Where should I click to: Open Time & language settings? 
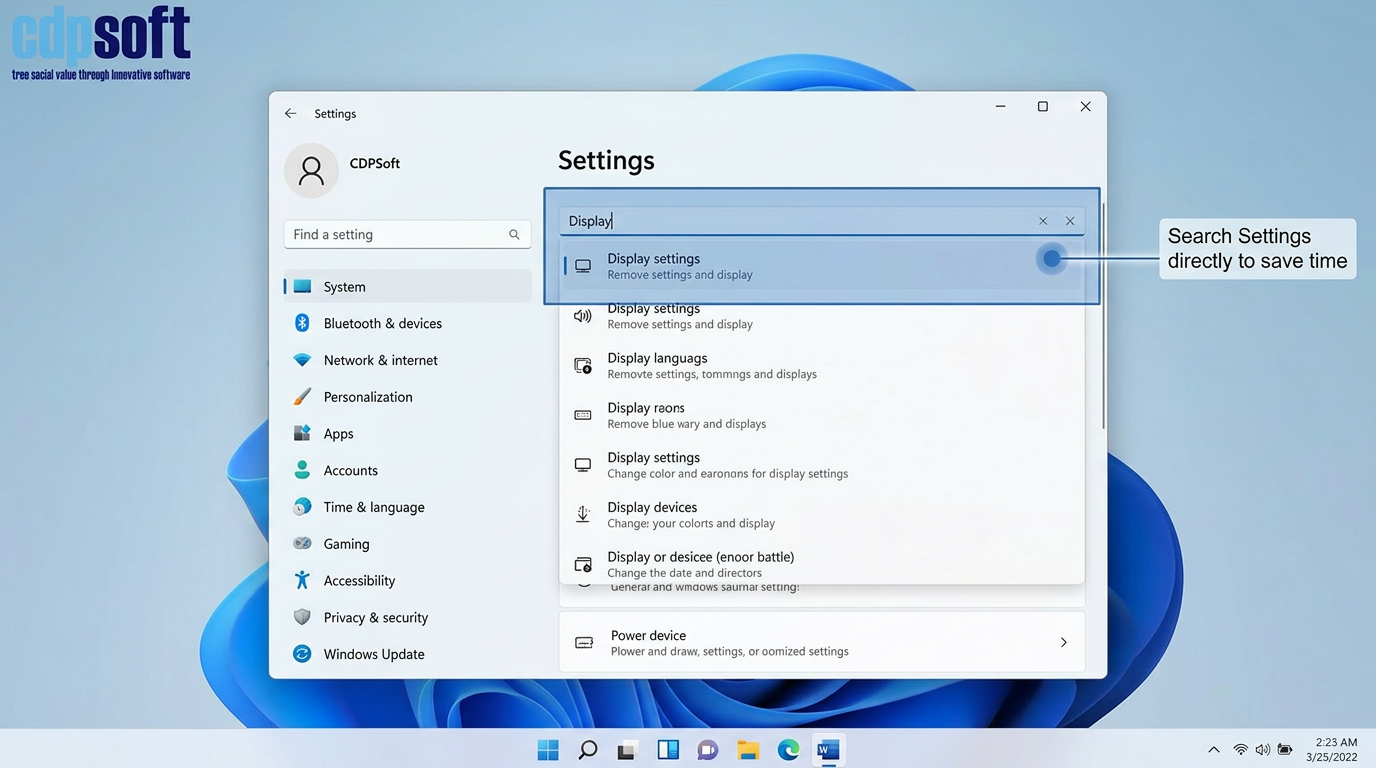click(373, 507)
